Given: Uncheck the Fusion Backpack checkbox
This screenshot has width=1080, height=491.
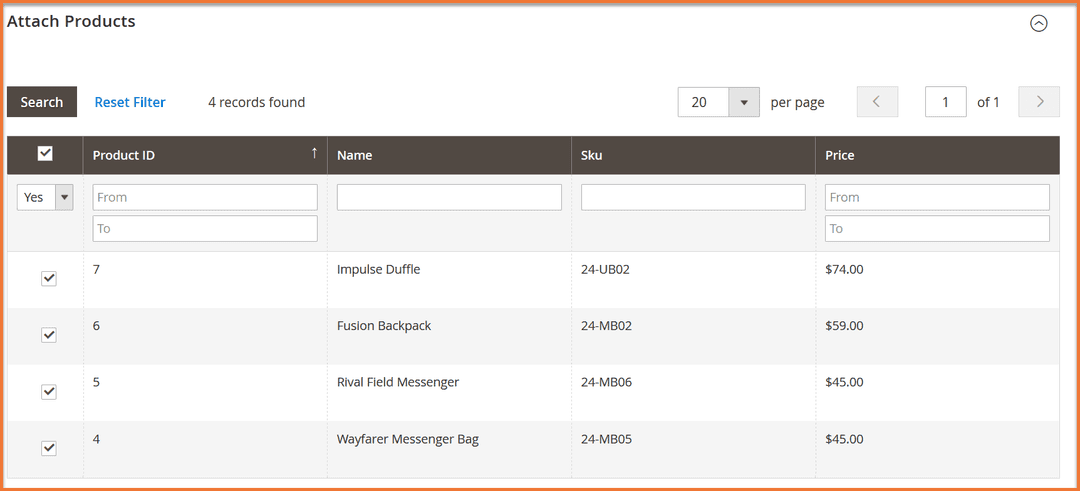Looking at the screenshot, I should pyautogui.click(x=49, y=335).
